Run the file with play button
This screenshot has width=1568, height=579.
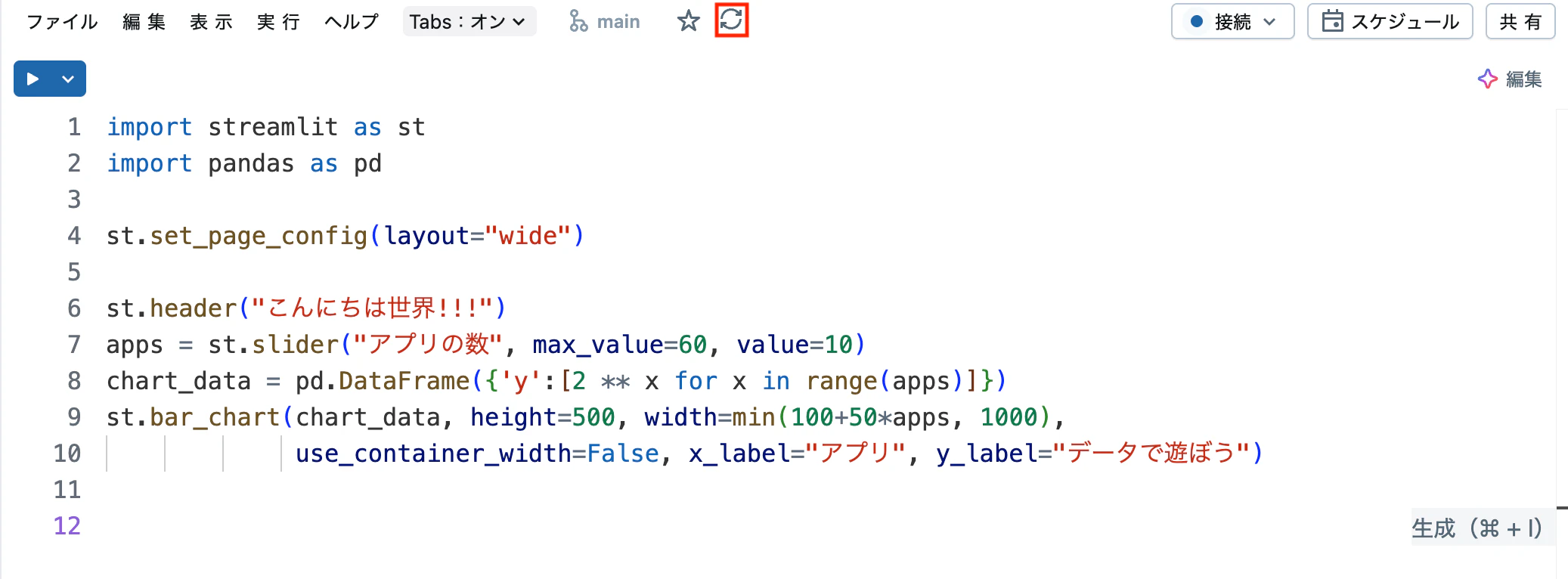(33, 79)
